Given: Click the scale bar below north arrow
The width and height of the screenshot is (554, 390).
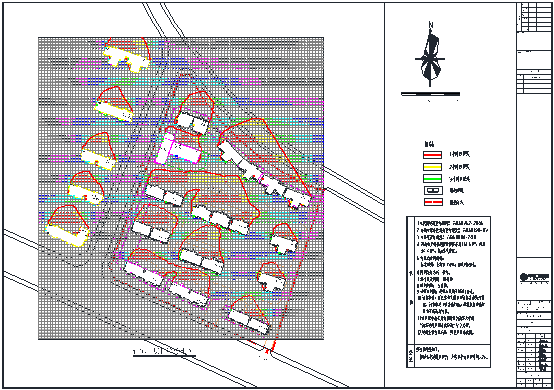Looking at the screenshot, I should coord(430,94).
